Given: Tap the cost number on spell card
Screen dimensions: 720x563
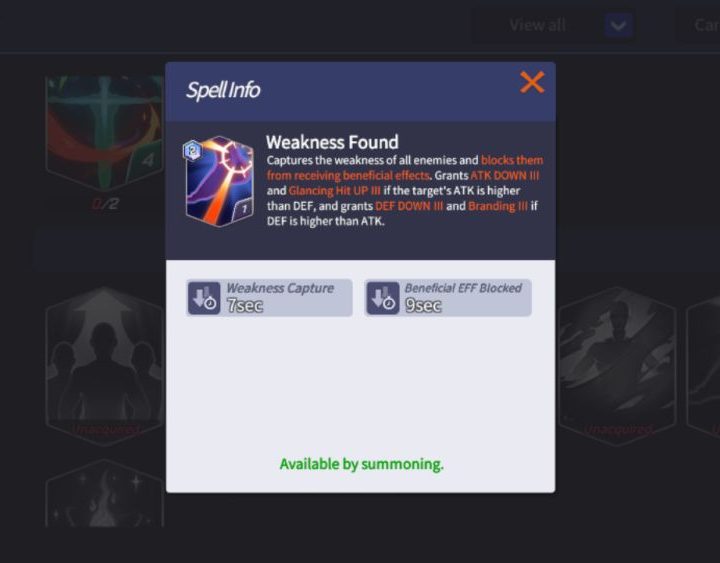Looking at the screenshot, I should (x=244, y=209).
